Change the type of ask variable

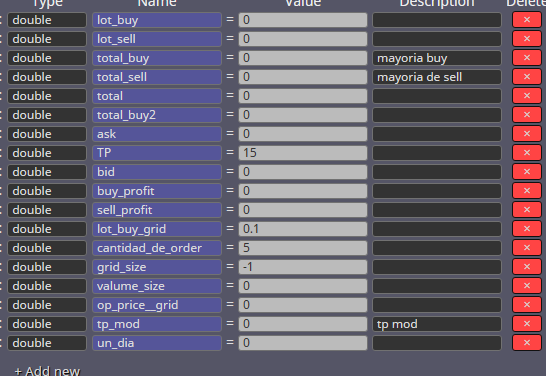click(x=47, y=134)
